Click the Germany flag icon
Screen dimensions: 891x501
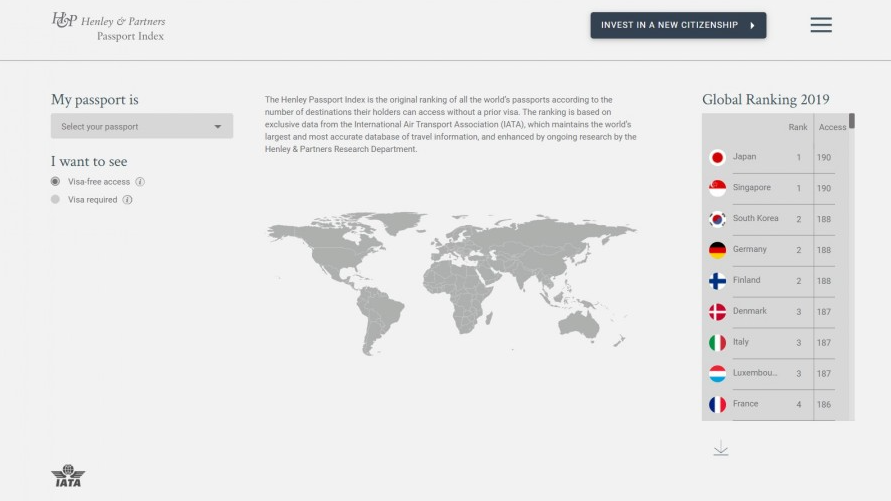coord(717,250)
